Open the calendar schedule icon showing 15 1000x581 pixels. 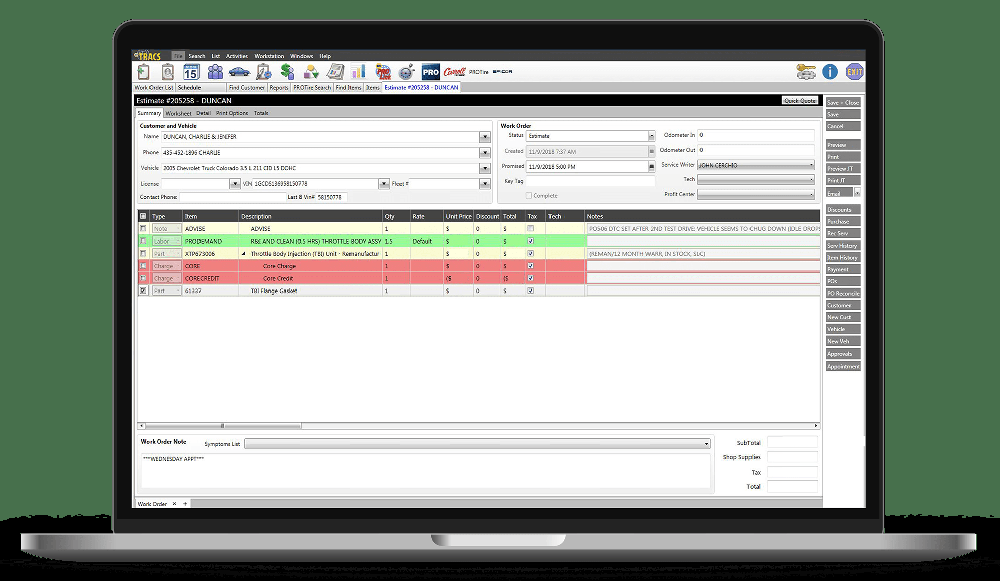click(x=191, y=72)
